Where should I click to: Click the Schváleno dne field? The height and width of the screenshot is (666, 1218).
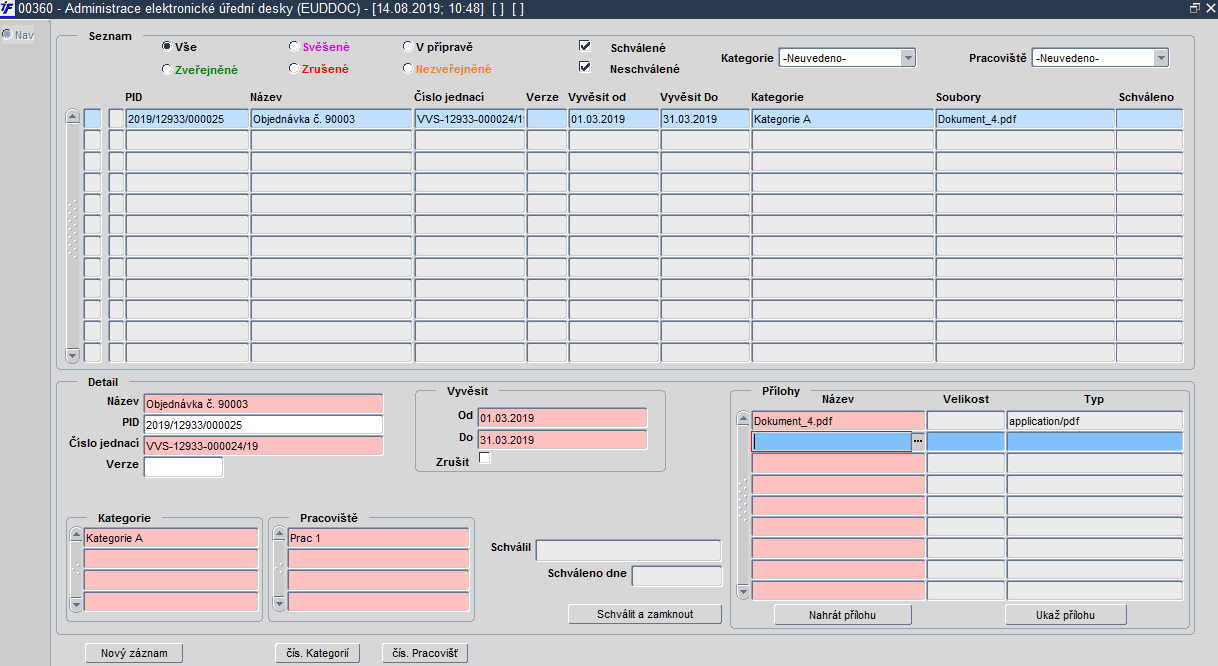point(677,576)
